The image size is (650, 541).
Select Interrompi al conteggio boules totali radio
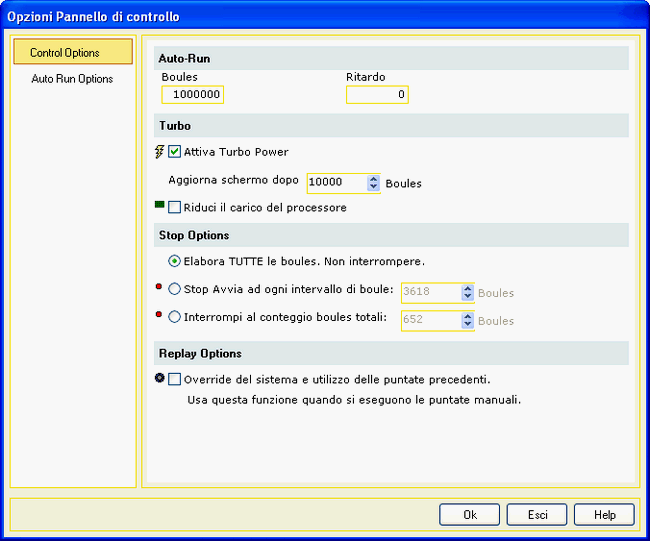coord(175,318)
